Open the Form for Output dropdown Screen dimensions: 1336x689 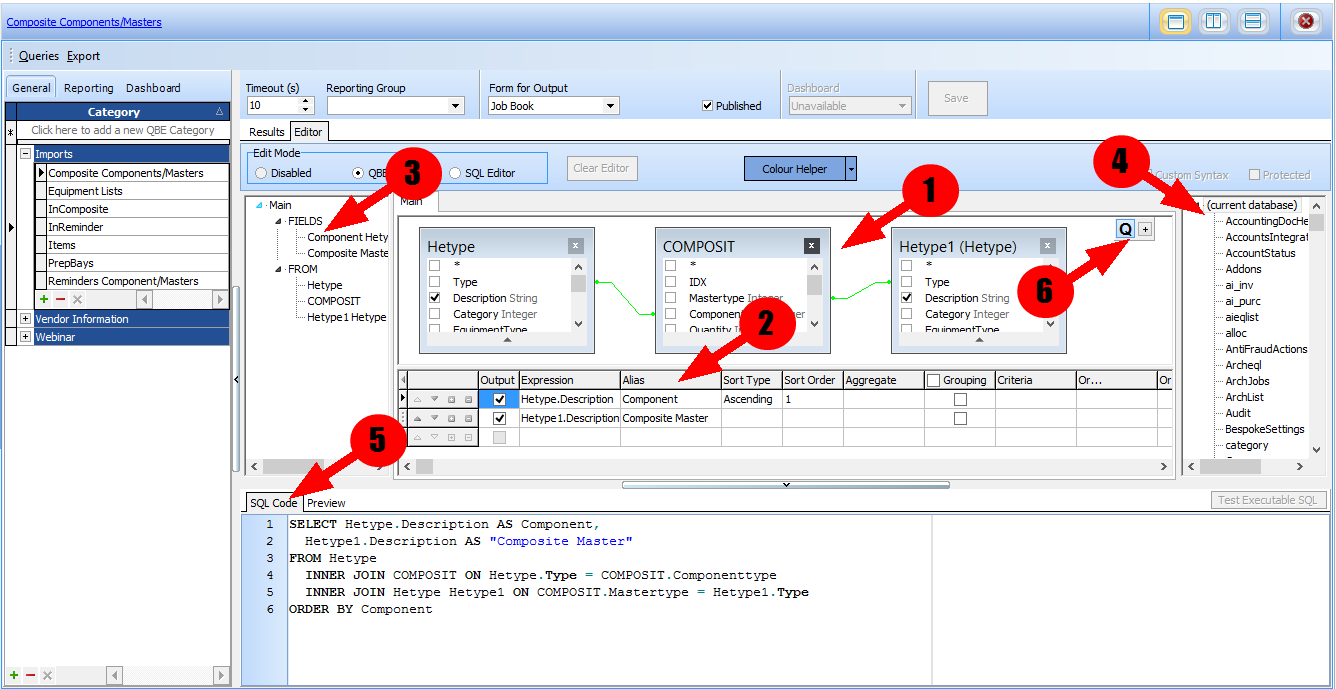point(610,106)
